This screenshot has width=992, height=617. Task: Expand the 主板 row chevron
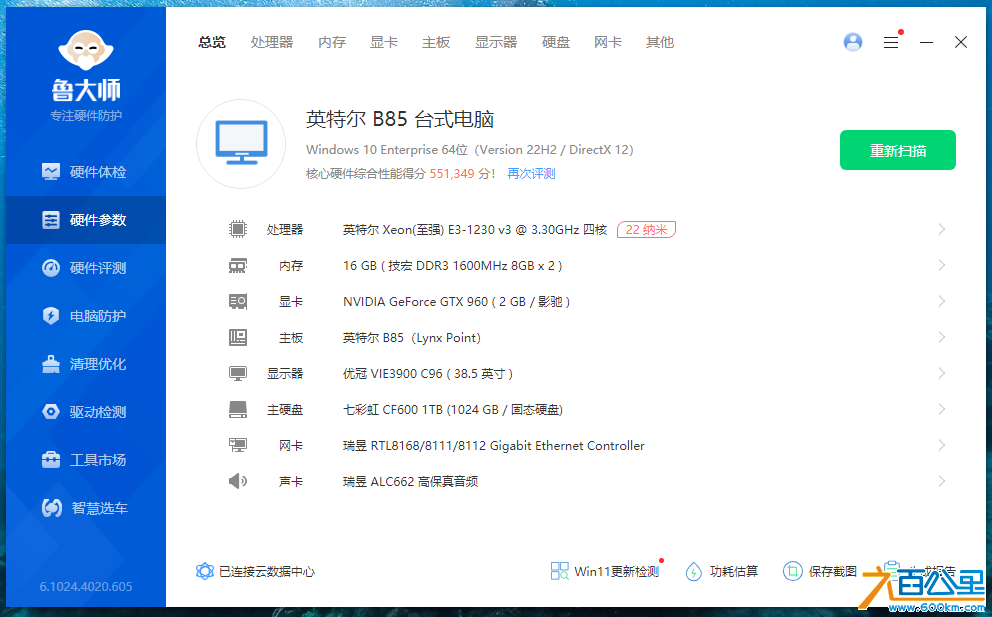[941, 337]
